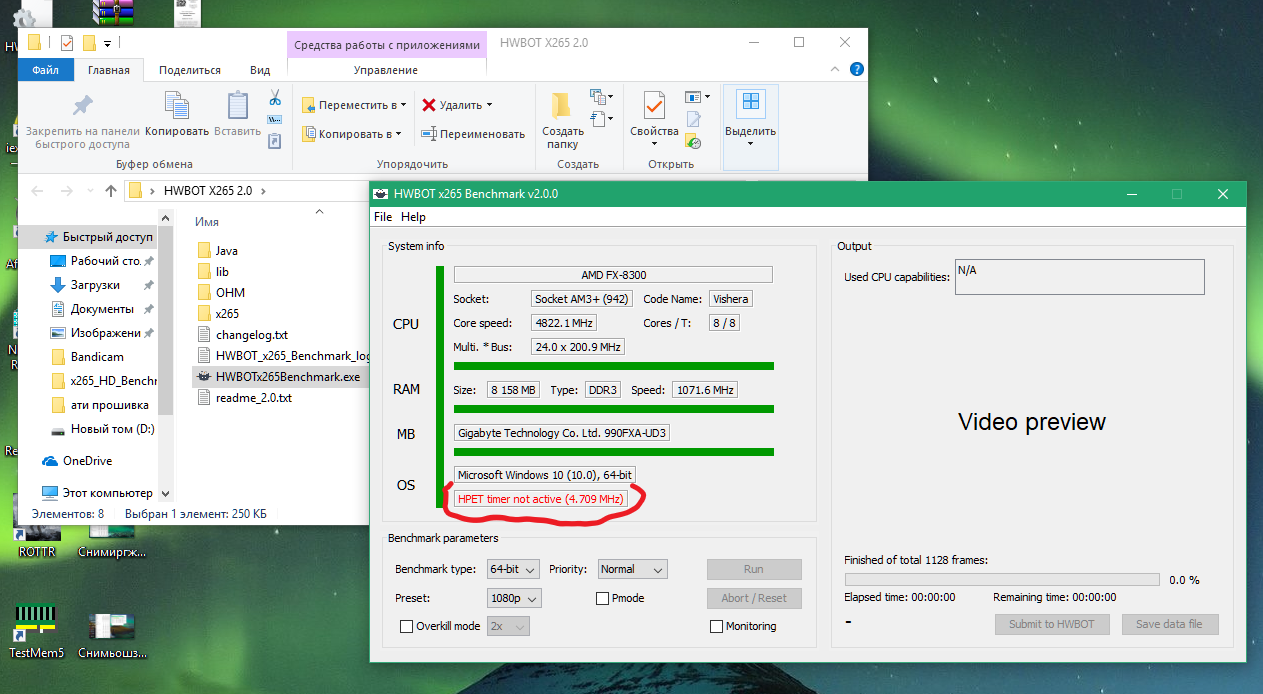Open Benchmark type 64-bit dropdown
This screenshot has height=694, width=1263.
[513, 569]
